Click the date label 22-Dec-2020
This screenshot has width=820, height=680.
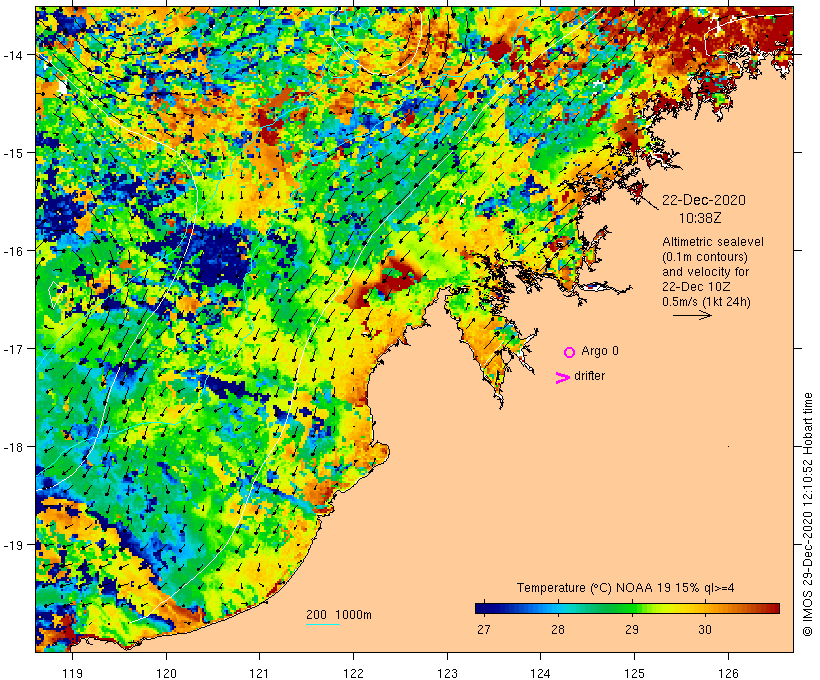click(x=704, y=200)
